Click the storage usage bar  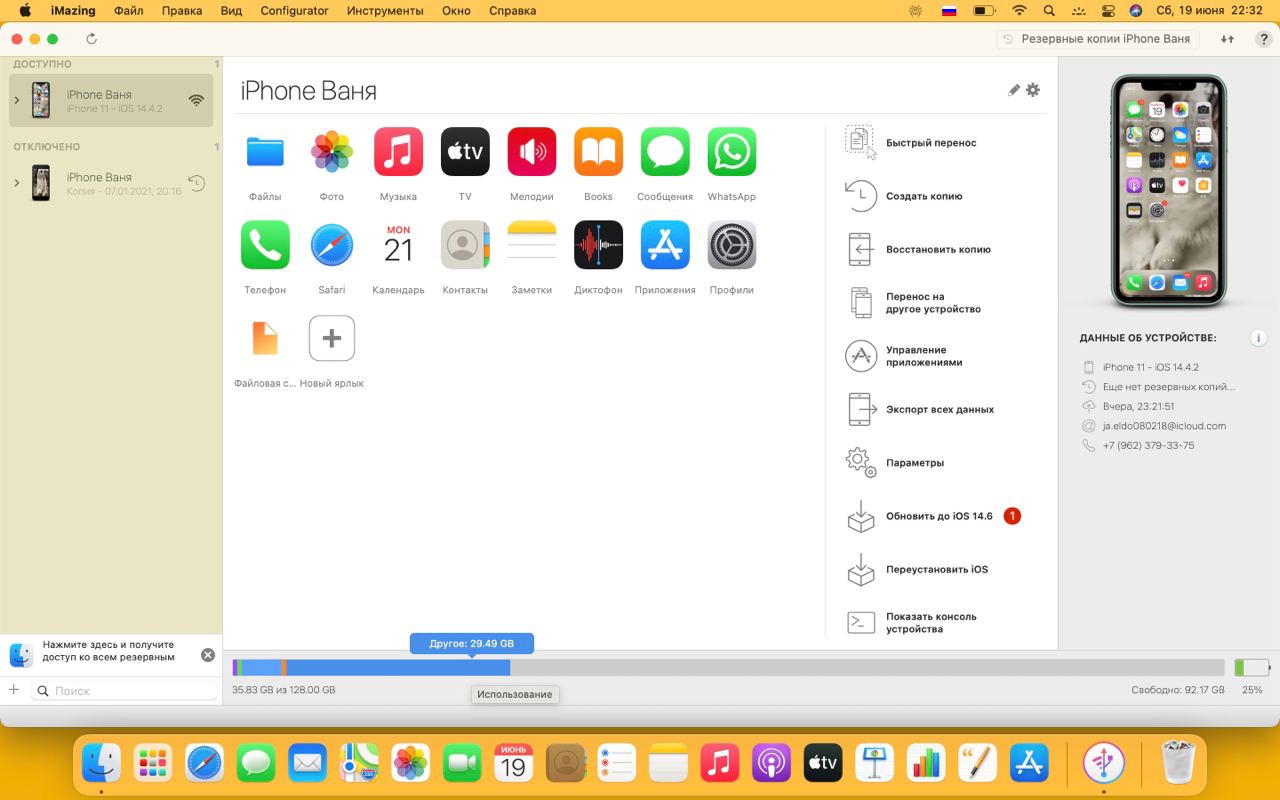pyautogui.click(x=728, y=667)
